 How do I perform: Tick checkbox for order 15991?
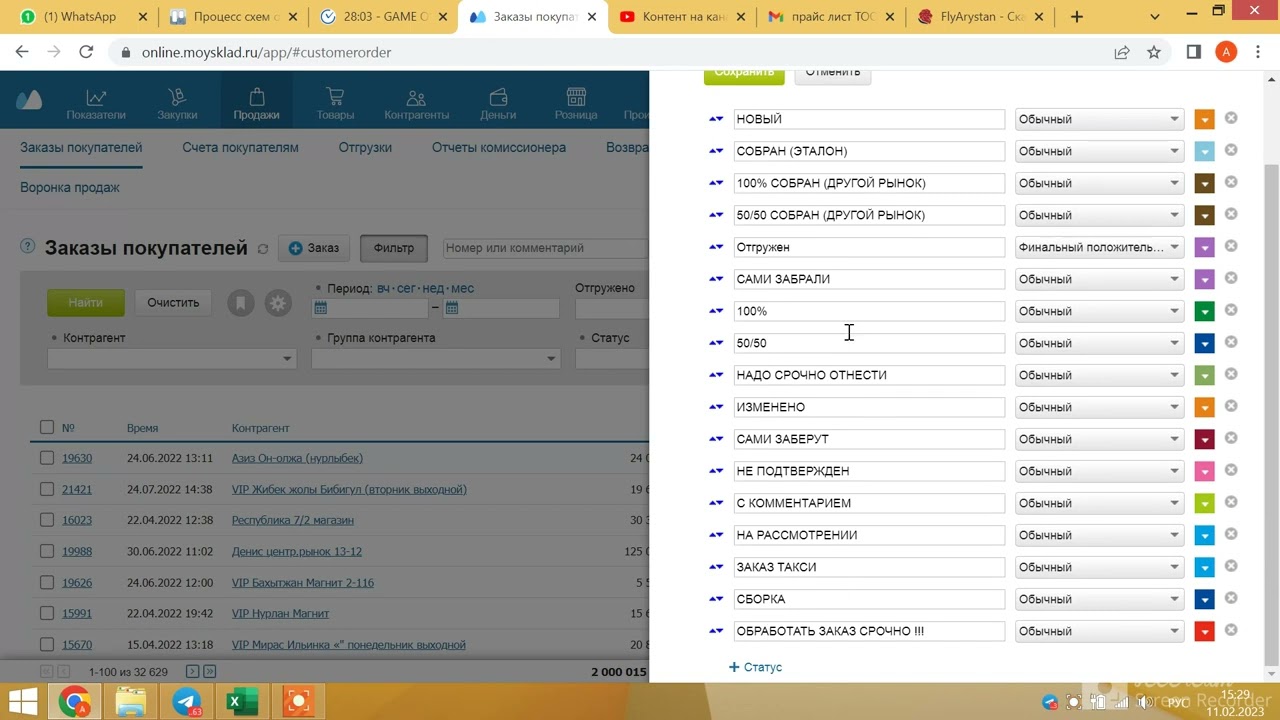(x=47, y=613)
